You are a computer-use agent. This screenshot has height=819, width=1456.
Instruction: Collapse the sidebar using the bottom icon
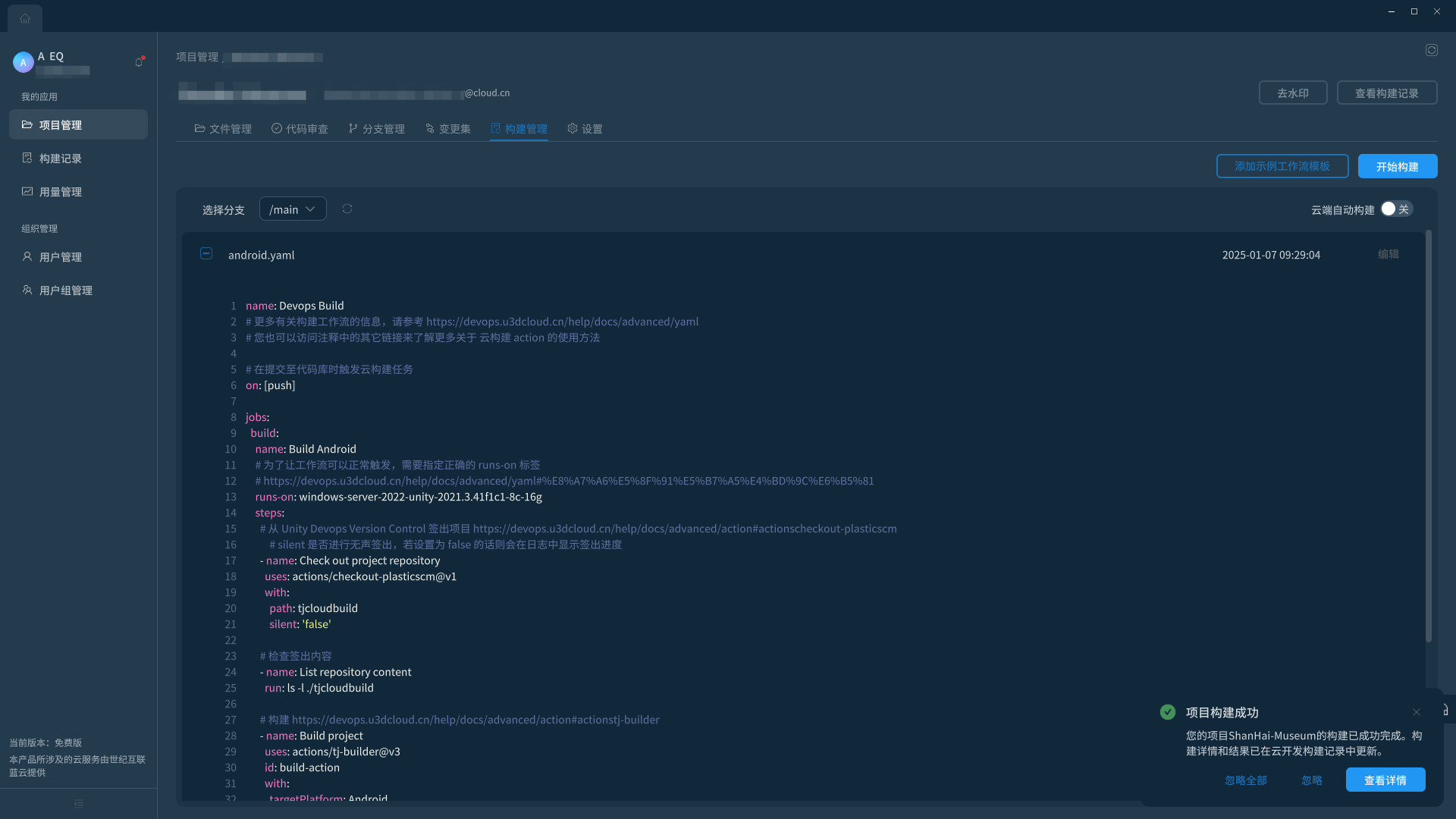coord(79,804)
